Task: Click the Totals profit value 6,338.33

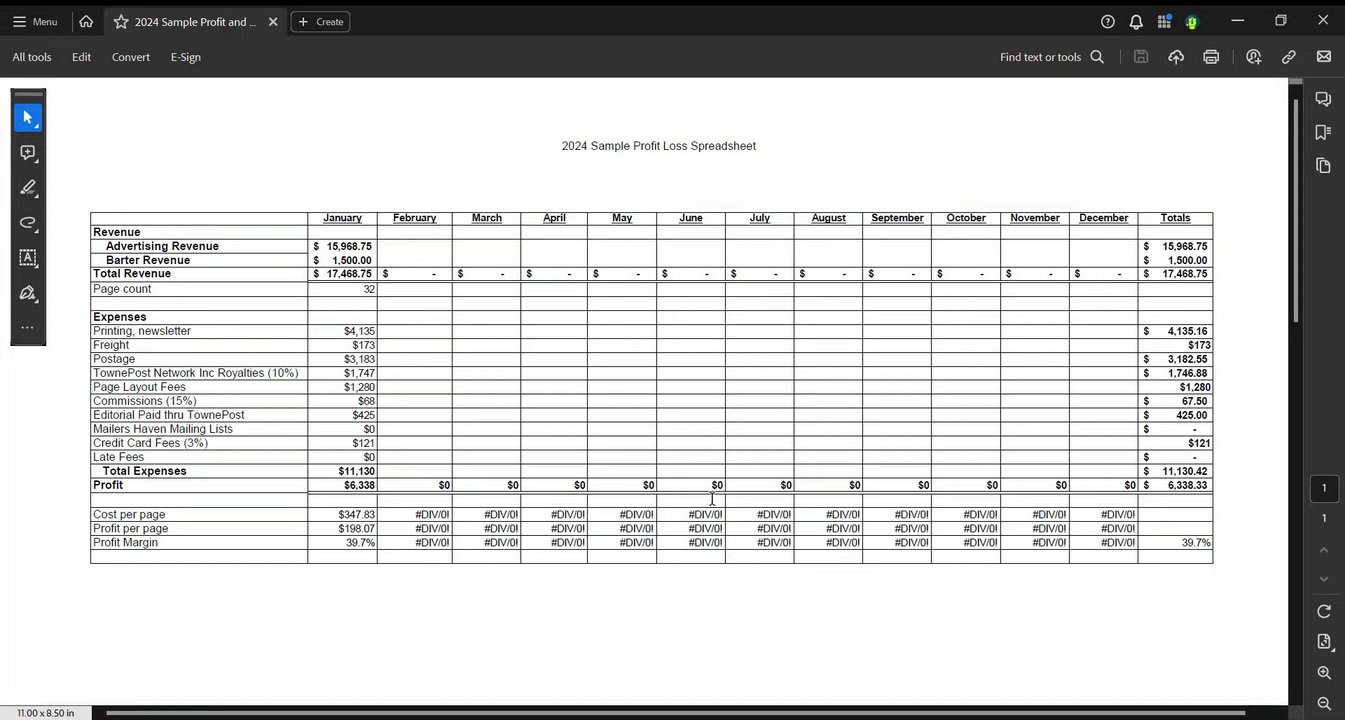Action: point(1185,485)
